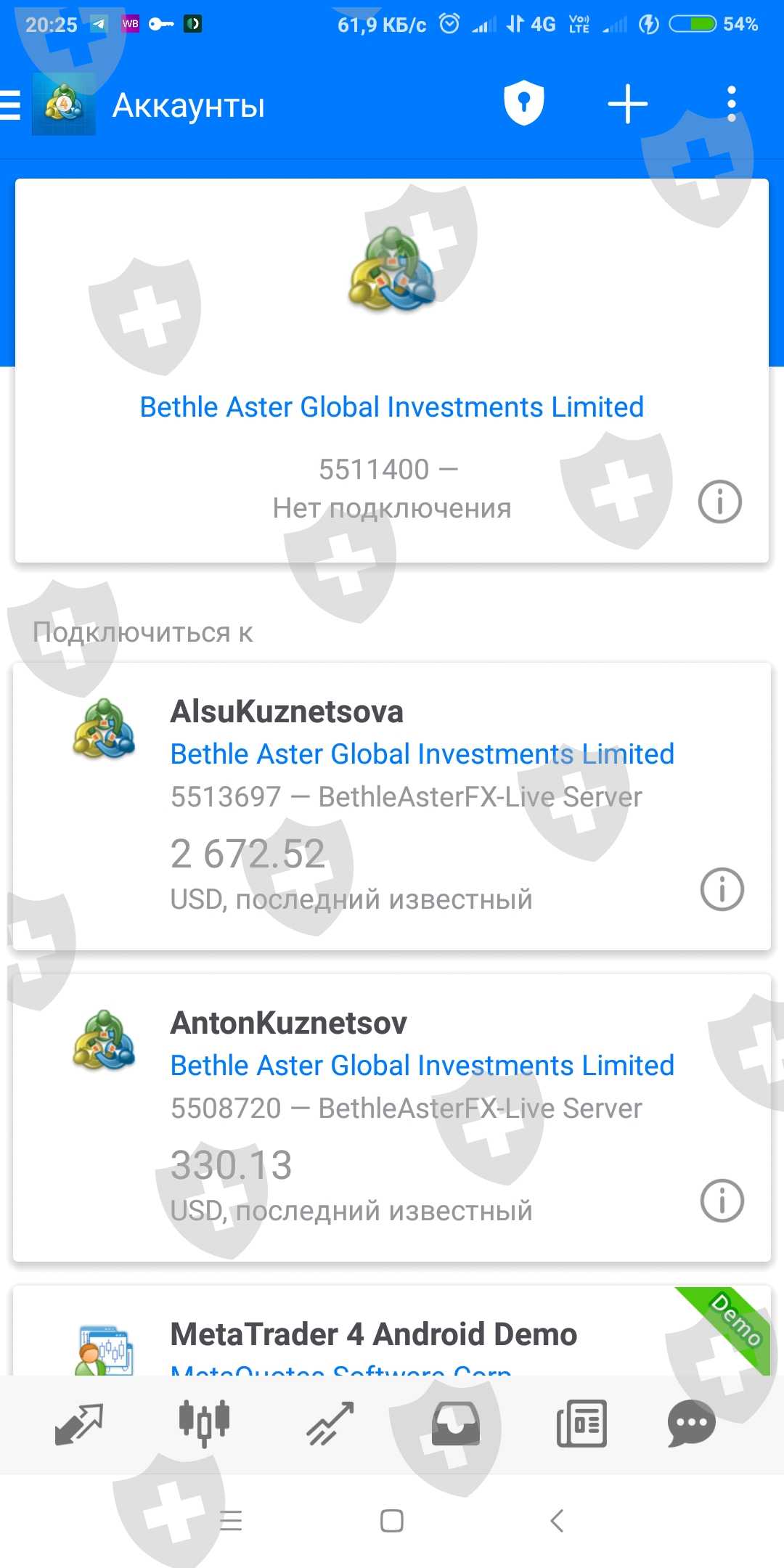Open the Trade tab
The image size is (784, 1568).
330,1423
